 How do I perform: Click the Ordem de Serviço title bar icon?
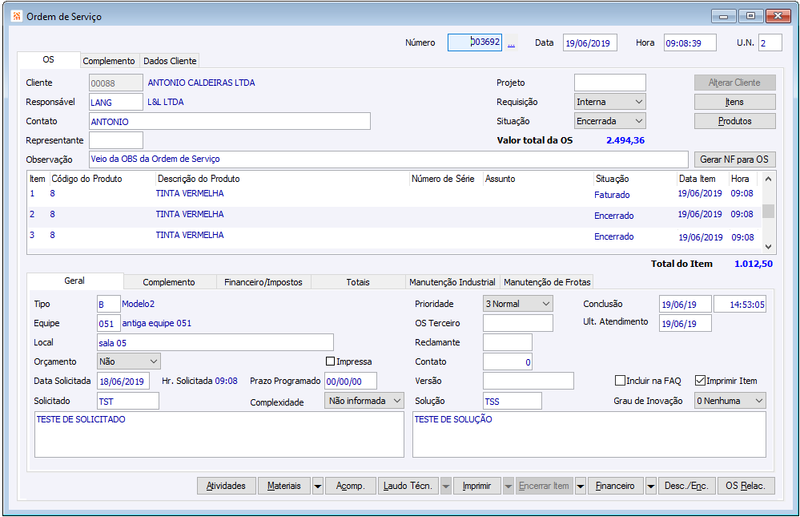pyautogui.click(x=12, y=16)
